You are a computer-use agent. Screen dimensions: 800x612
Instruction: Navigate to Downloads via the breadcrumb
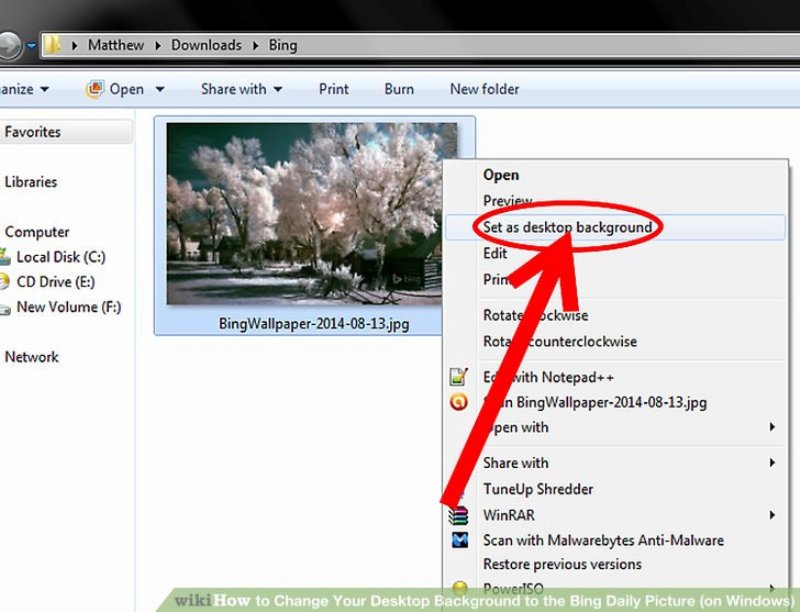pos(207,45)
